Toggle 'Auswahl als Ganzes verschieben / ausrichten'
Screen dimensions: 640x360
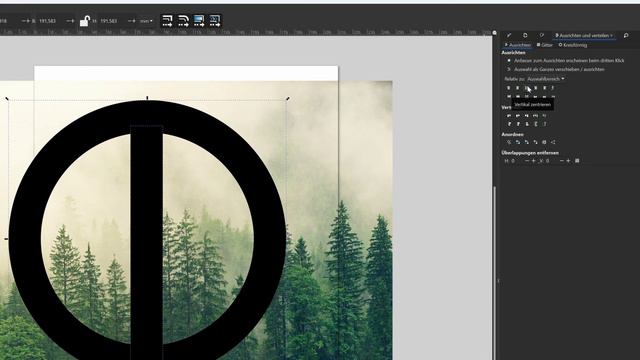tap(556, 69)
